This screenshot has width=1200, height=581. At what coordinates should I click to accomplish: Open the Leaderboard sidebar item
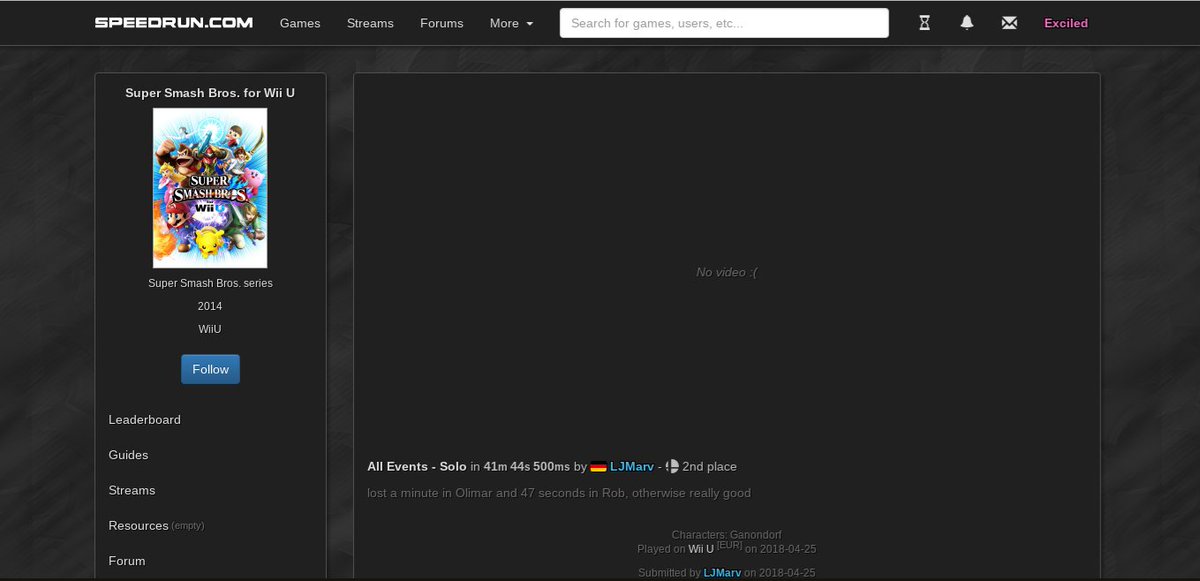pos(145,420)
